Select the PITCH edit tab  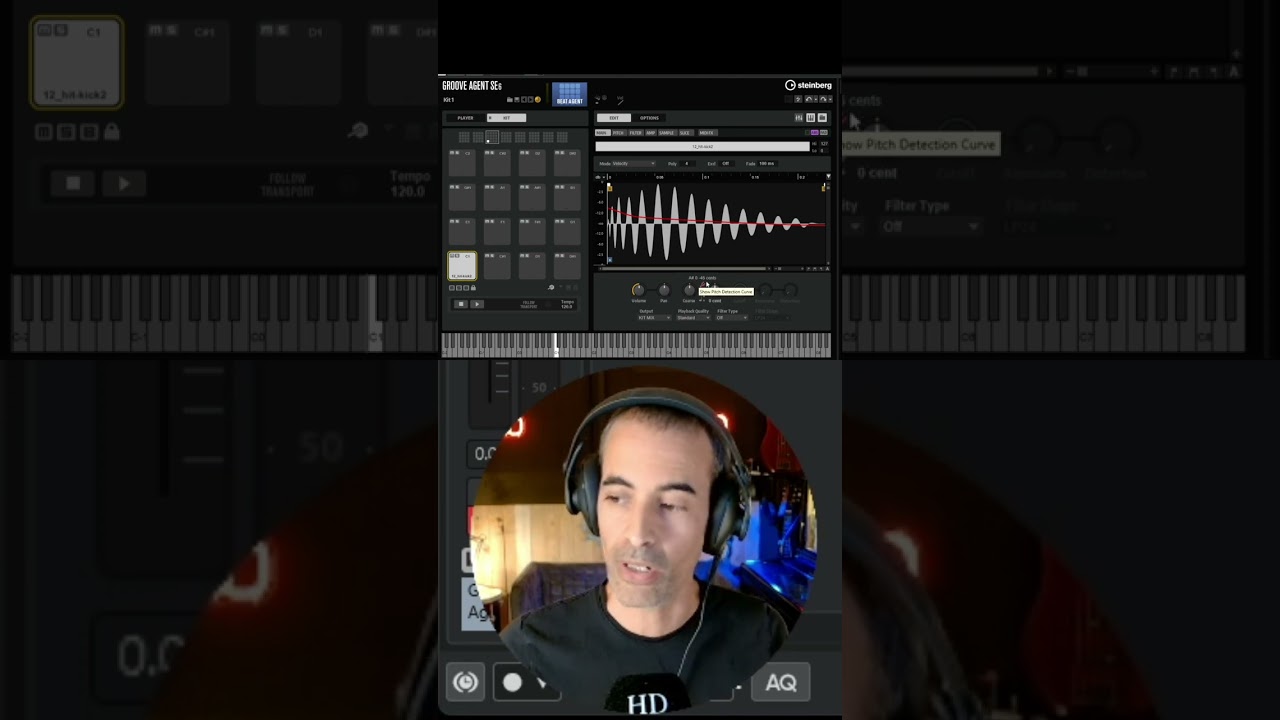618,133
